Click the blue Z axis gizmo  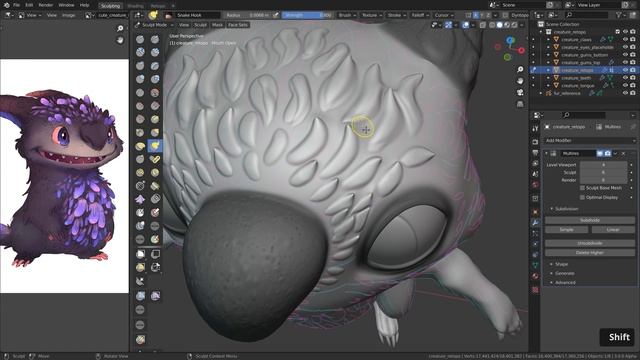pyautogui.click(x=510, y=40)
